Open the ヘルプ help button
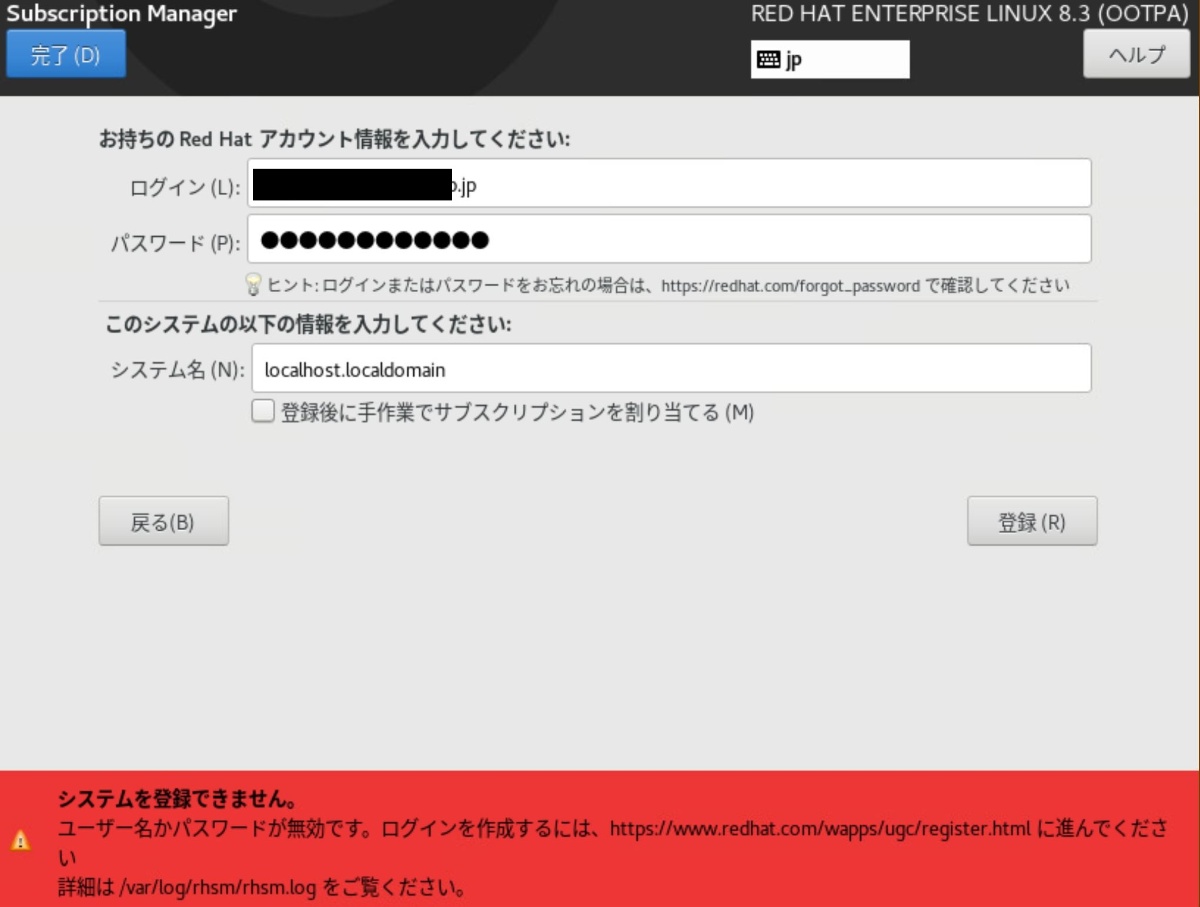The height and width of the screenshot is (907, 1200). pyautogui.click(x=1137, y=54)
